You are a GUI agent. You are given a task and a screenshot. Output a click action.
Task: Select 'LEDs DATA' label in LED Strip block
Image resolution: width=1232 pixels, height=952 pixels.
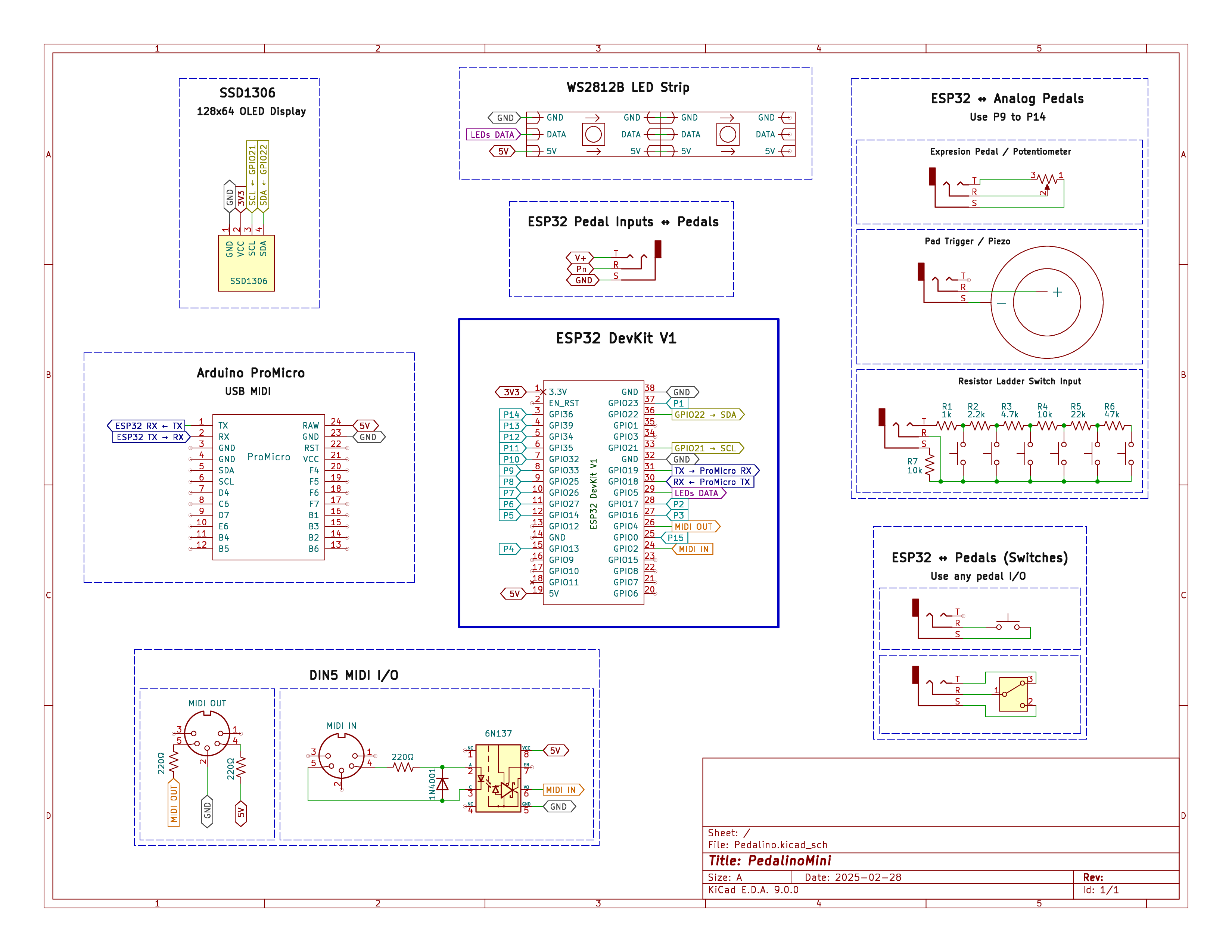coord(494,135)
